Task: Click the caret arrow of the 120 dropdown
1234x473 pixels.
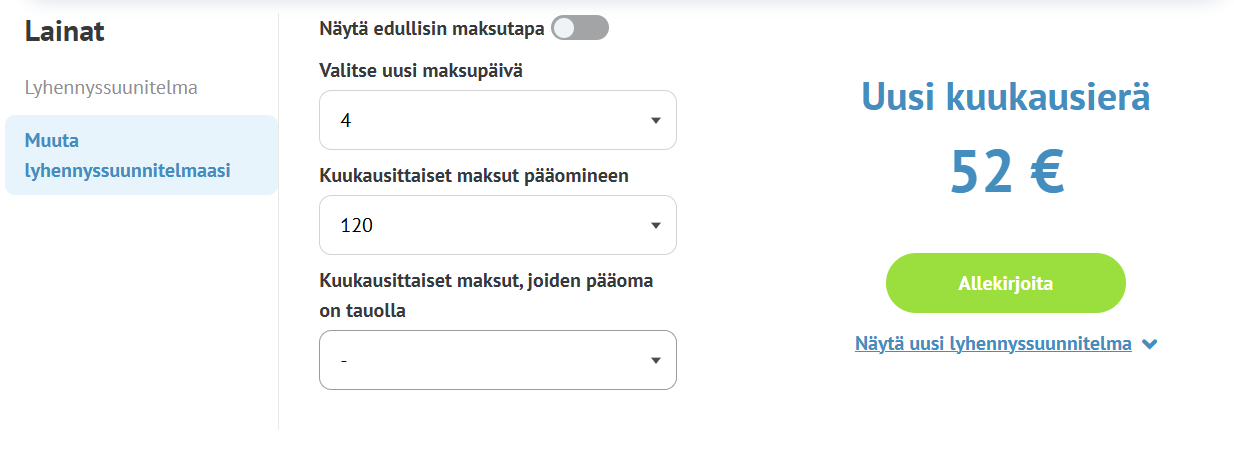Action: [x=656, y=226]
